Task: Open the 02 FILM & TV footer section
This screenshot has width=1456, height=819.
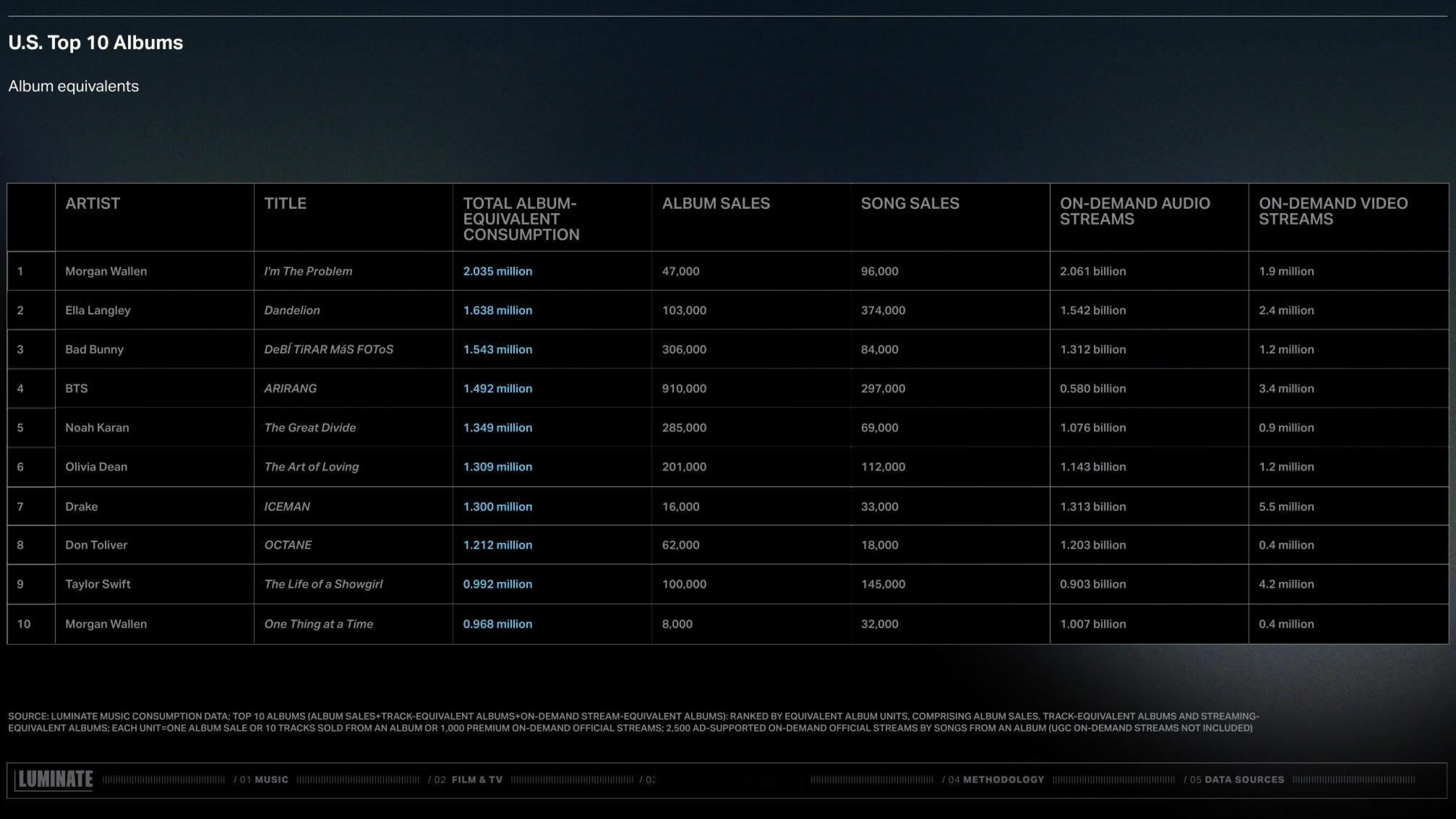Action: click(x=465, y=780)
